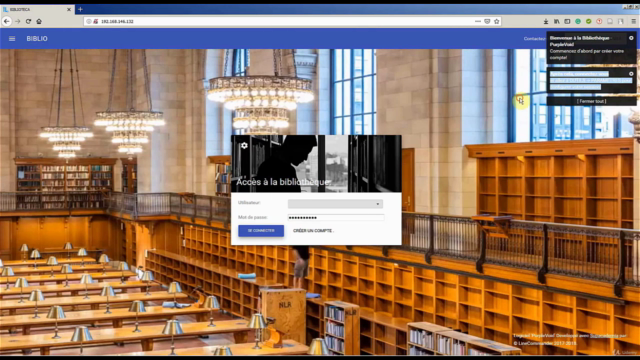Image resolution: width=640 pixels, height=360 pixels.
Task: Click the Accès à la bibliothèque heading
Action: click(284, 182)
